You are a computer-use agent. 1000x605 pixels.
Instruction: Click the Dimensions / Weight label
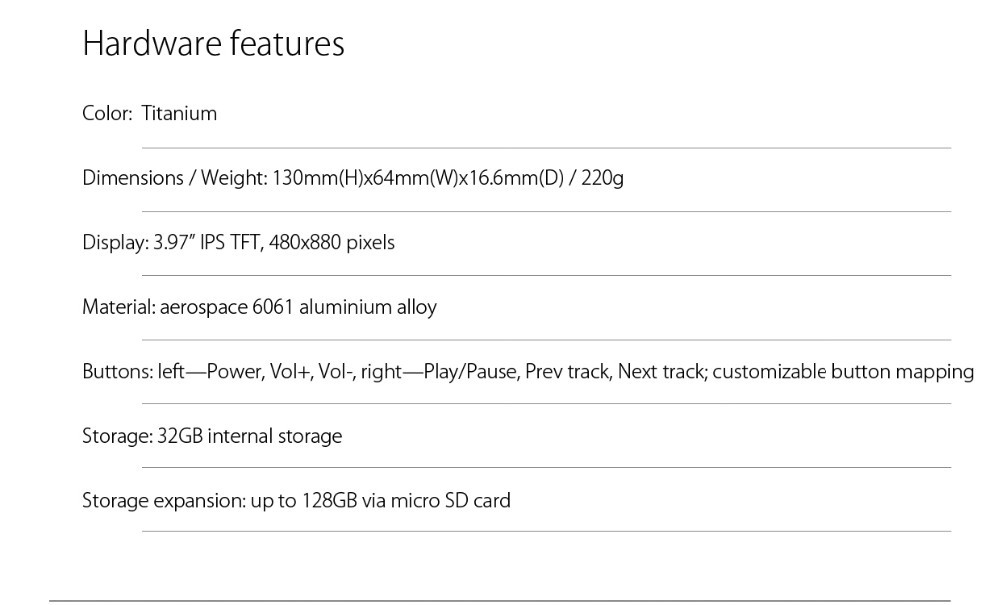click(175, 179)
